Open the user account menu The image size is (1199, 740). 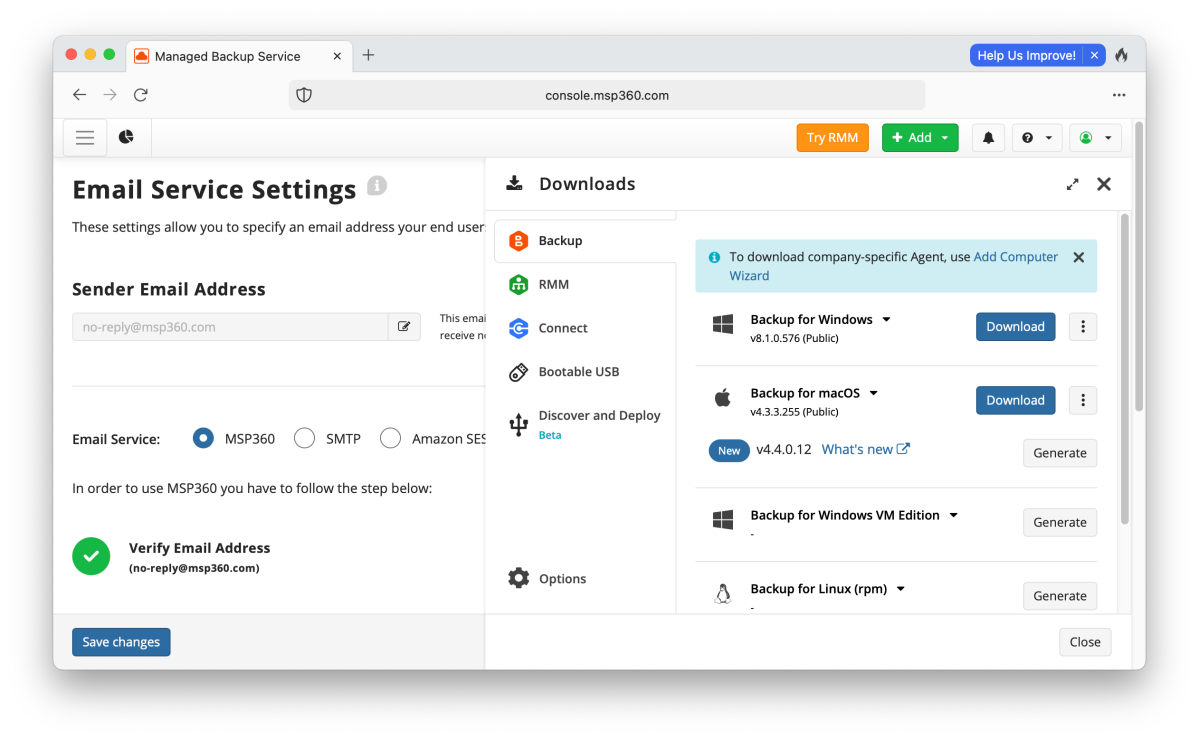1095,138
